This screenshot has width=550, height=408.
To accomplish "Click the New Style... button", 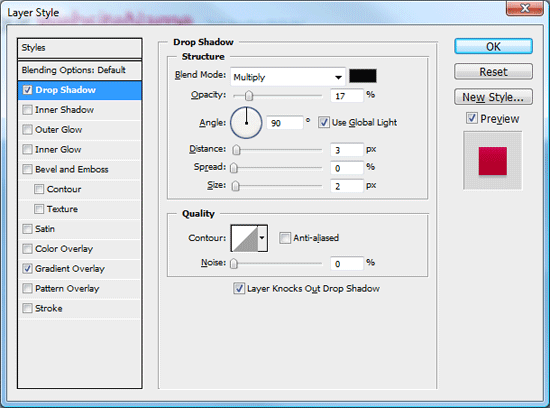I will coord(493,97).
